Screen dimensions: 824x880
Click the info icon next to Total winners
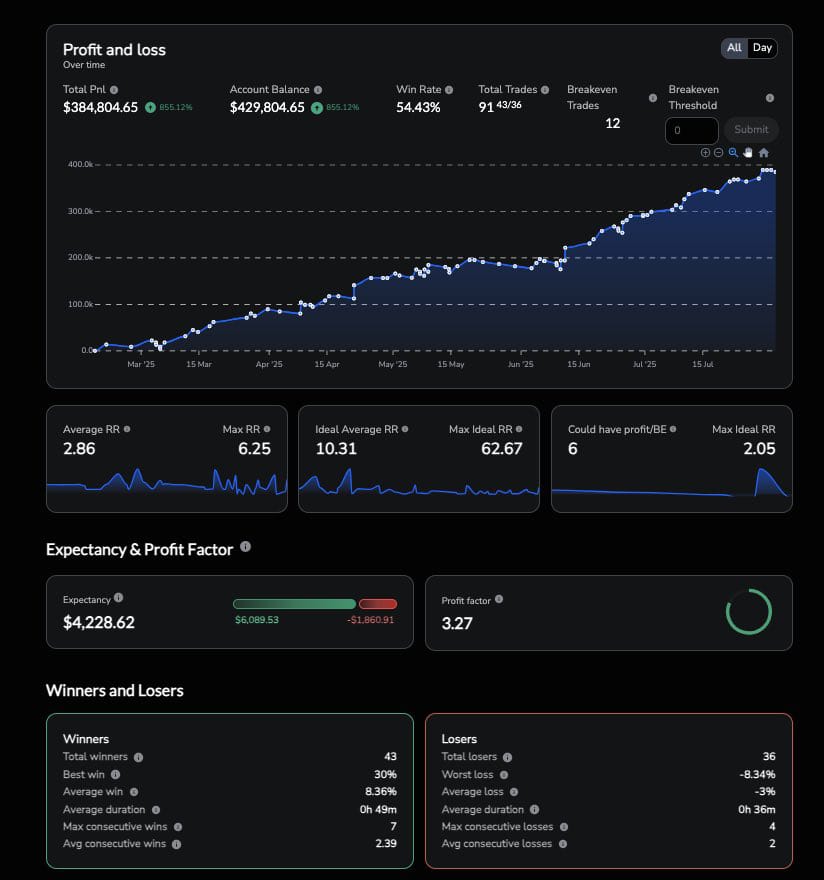click(137, 757)
